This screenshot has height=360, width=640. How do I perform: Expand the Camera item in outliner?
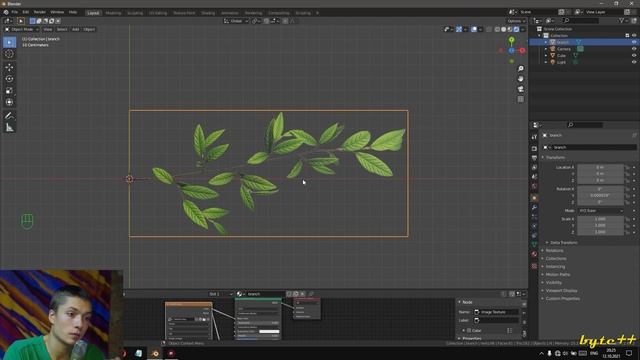pyautogui.click(x=546, y=49)
